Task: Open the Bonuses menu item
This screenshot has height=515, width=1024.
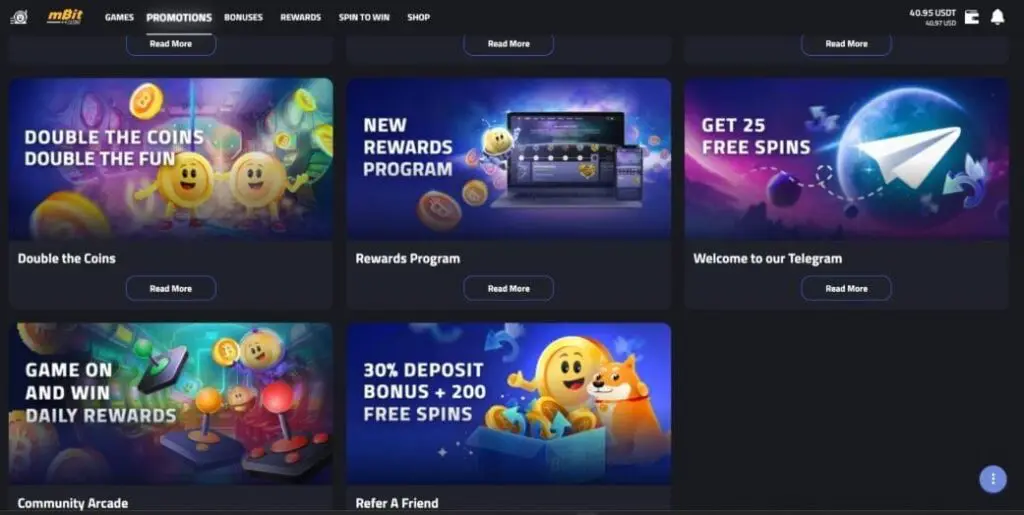Action: pyautogui.click(x=243, y=18)
